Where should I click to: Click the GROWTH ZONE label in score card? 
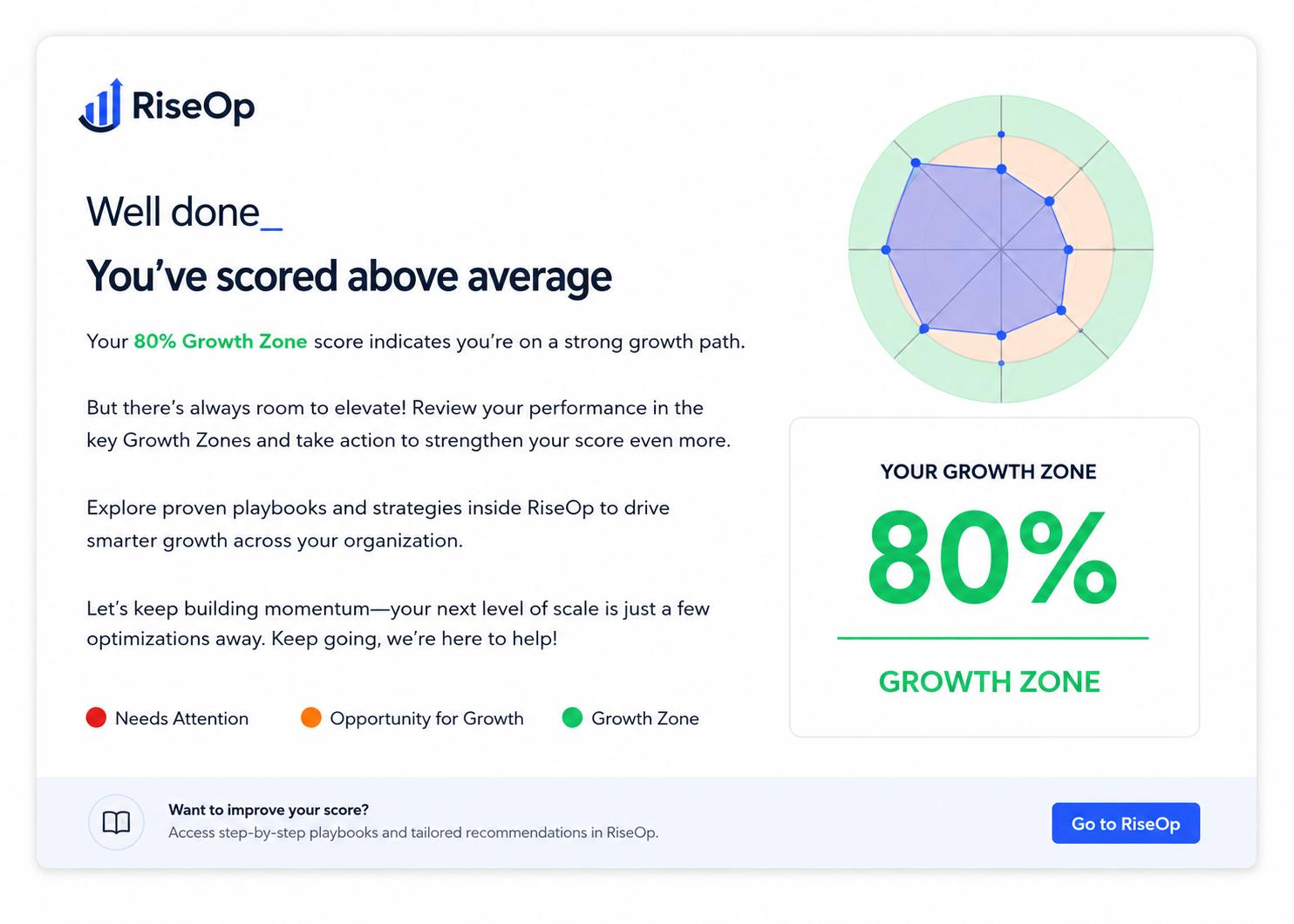pos(990,682)
